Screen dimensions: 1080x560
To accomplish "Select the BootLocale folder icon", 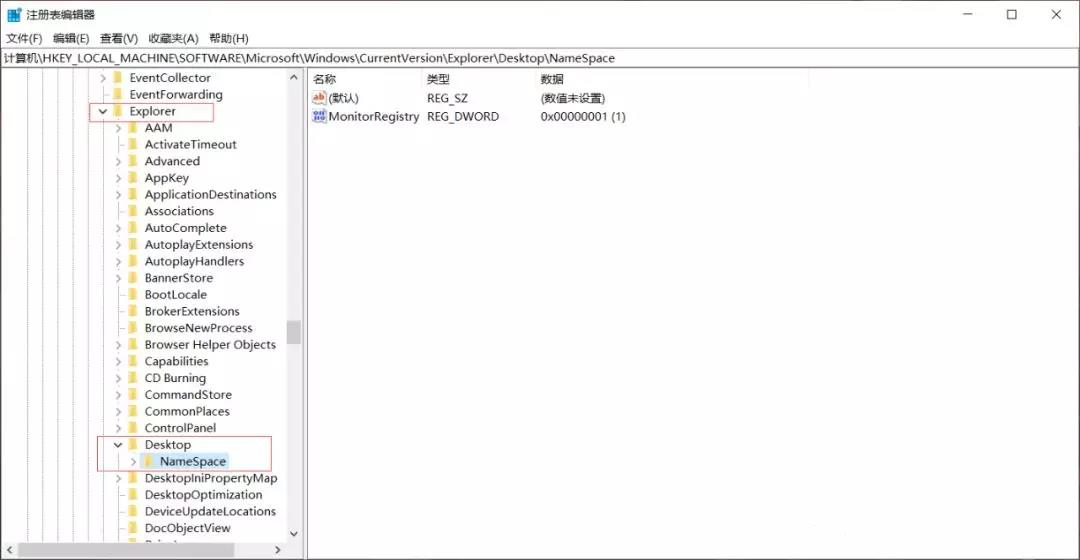I will [133, 294].
